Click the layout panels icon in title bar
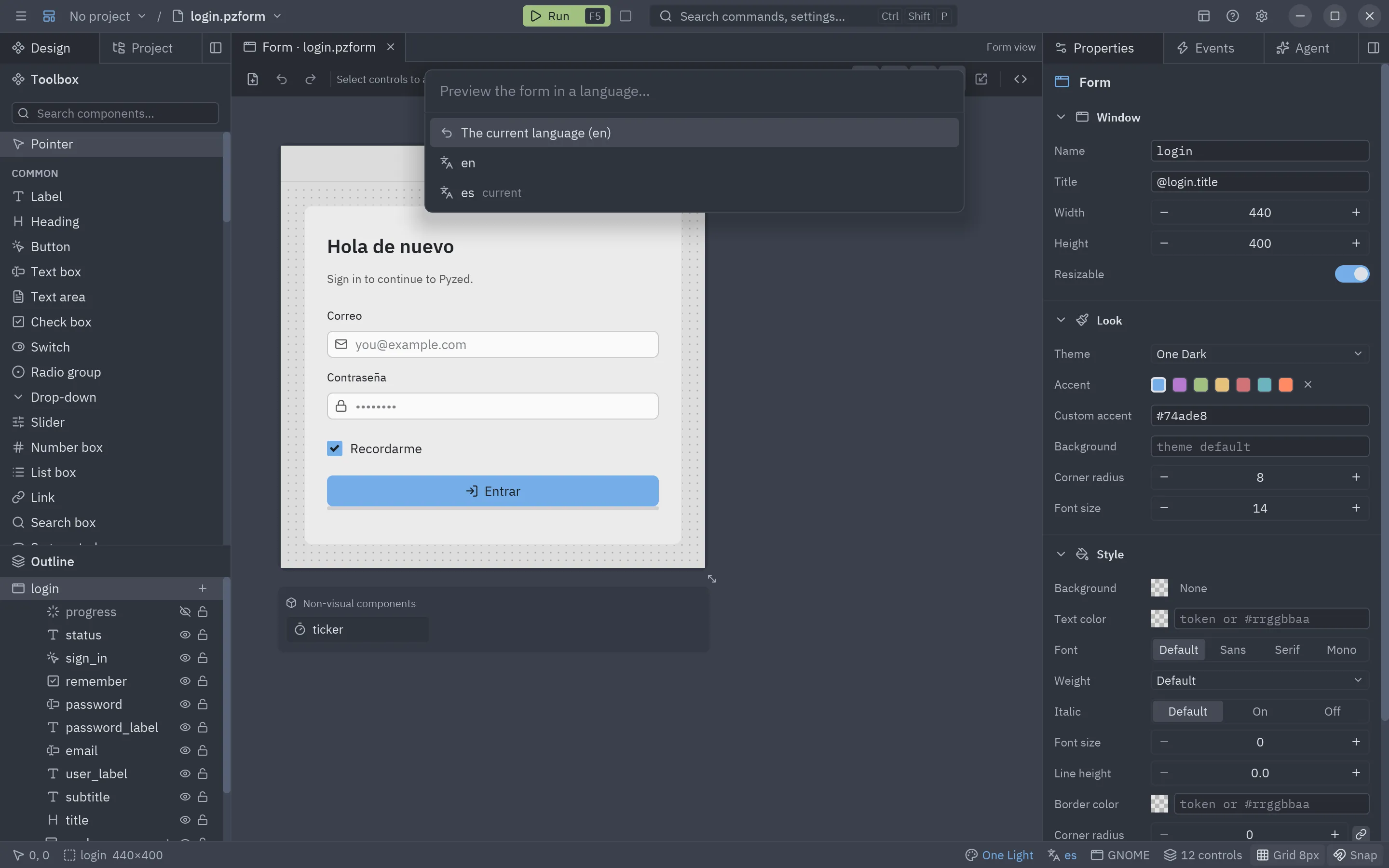 (1204, 16)
